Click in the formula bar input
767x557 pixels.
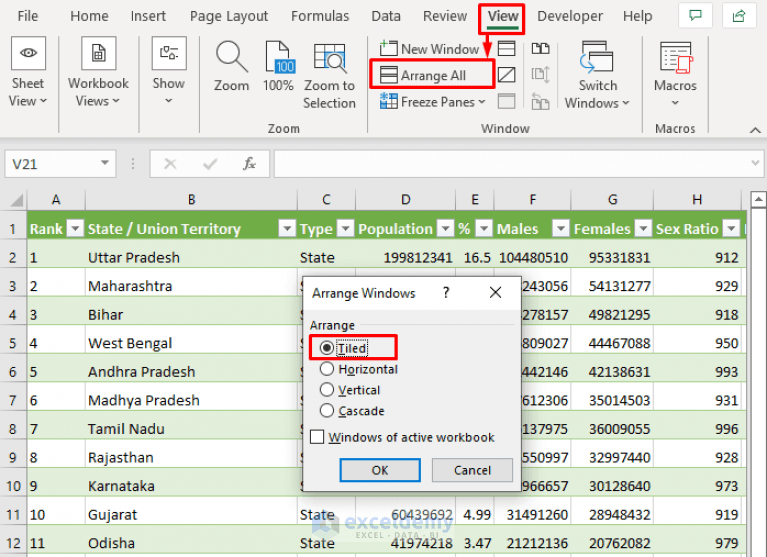511,164
